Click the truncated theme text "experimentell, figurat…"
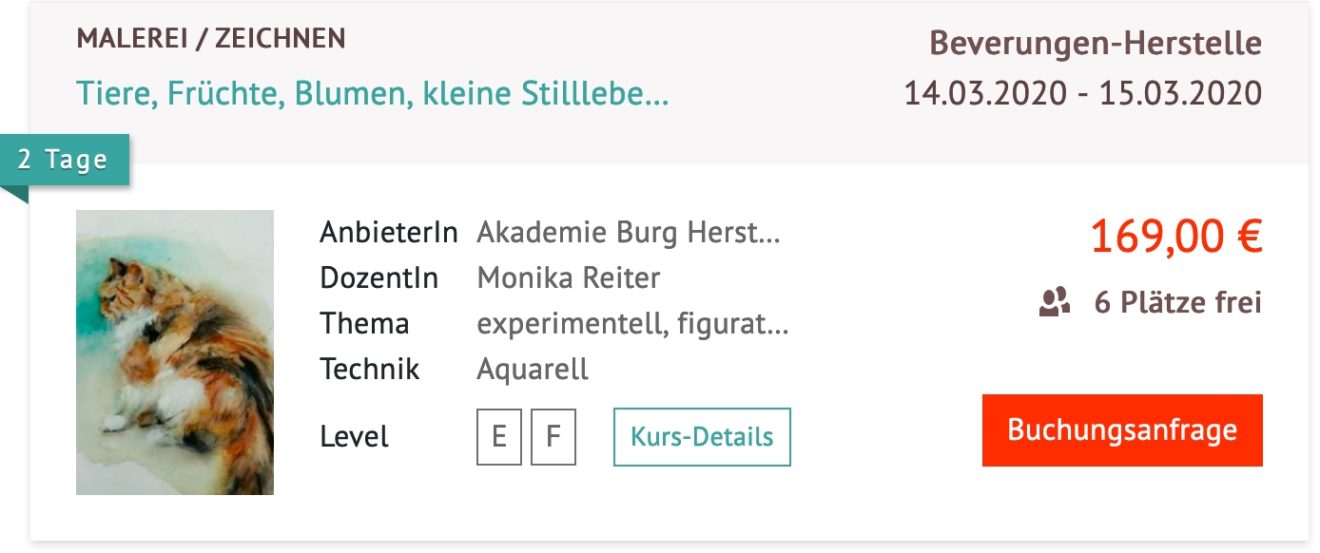The width and height of the screenshot is (1320, 553). pyautogui.click(x=633, y=324)
